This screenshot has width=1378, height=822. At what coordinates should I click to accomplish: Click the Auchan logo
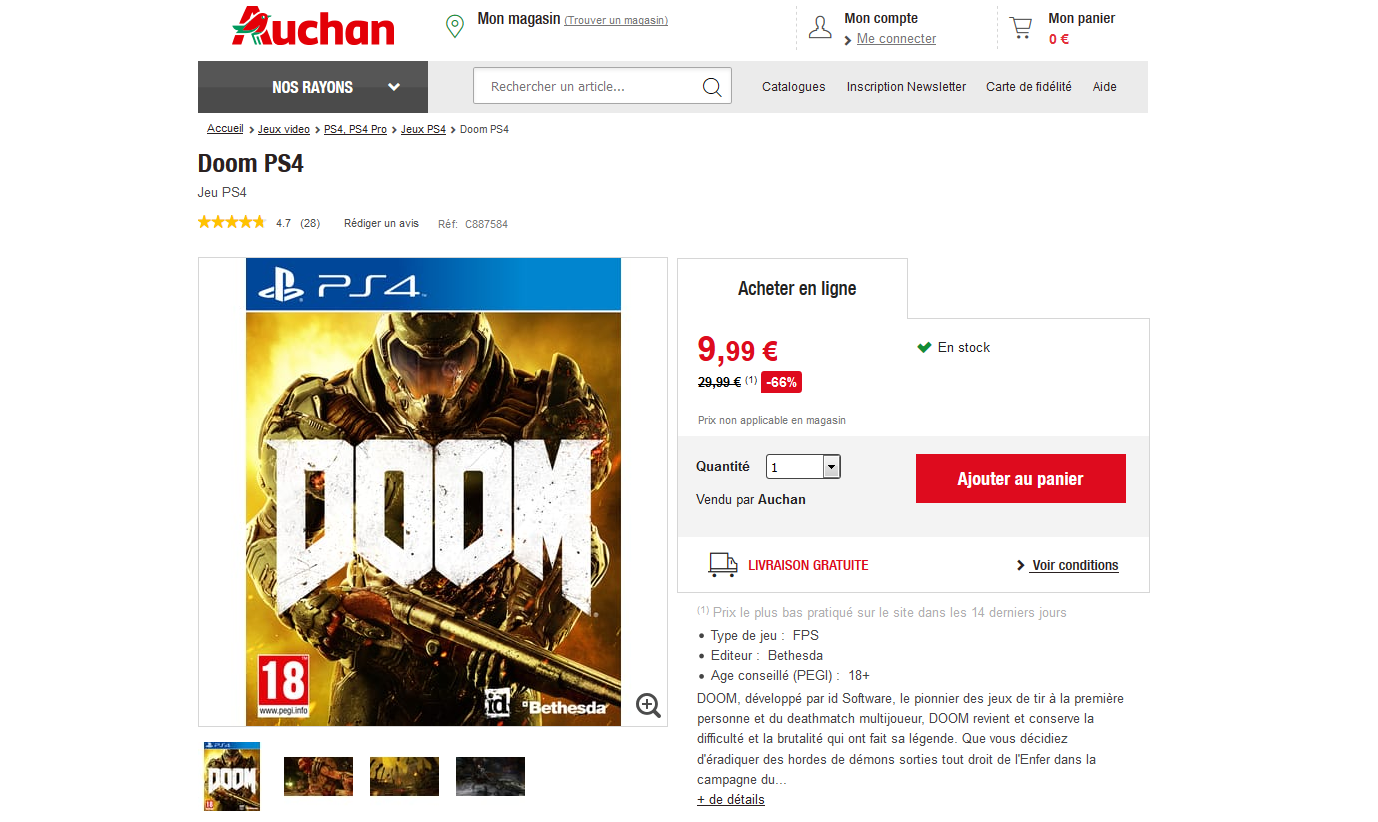(313, 27)
